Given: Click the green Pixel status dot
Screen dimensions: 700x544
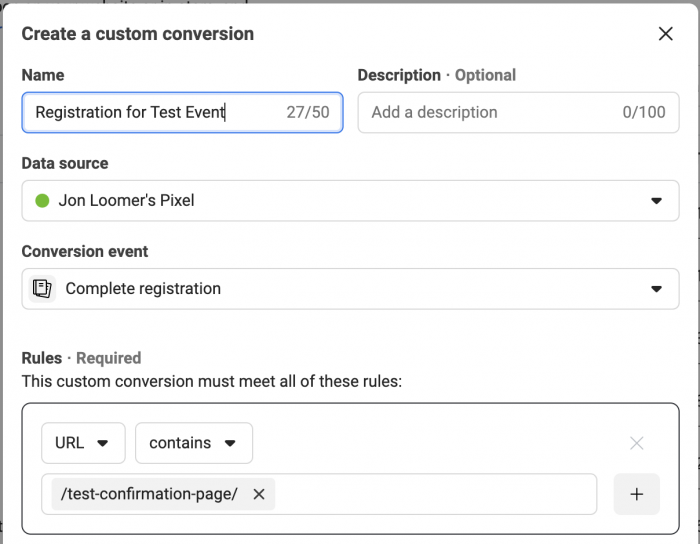Looking at the screenshot, I should pos(42,201).
